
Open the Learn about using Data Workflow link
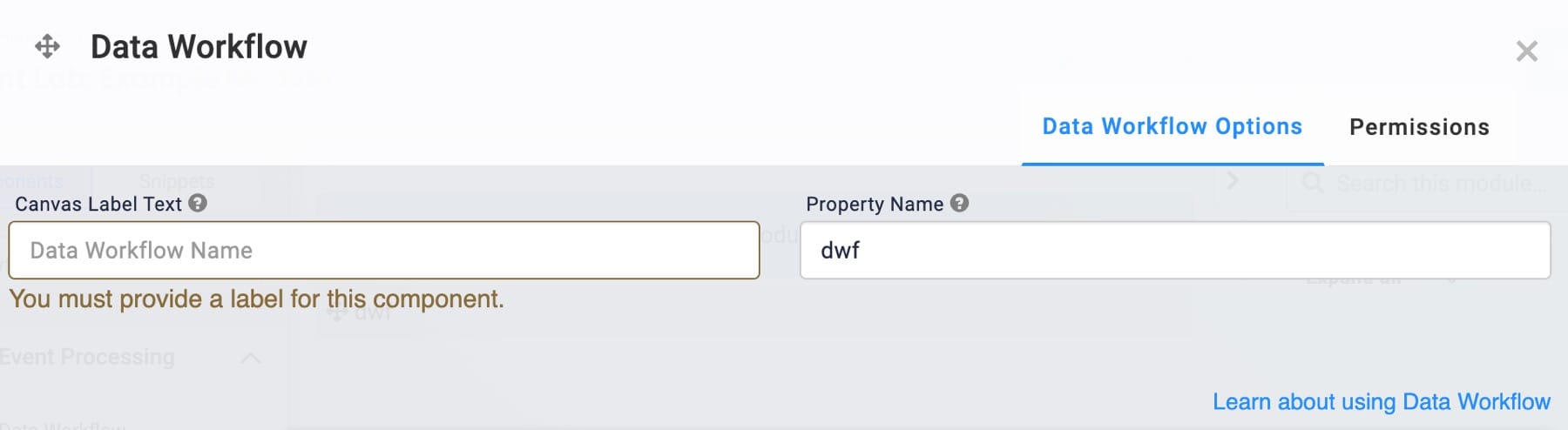click(x=1382, y=401)
